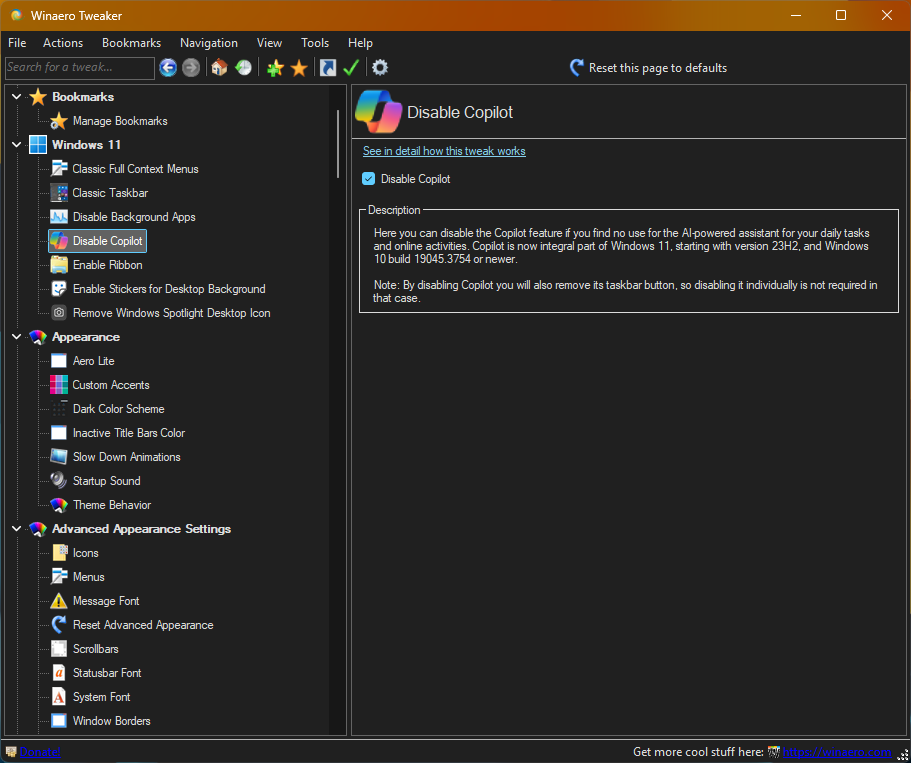This screenshot has width=911, height=763.
Task: Collapse the Appearance section chevron
Action: coord(16,336)
